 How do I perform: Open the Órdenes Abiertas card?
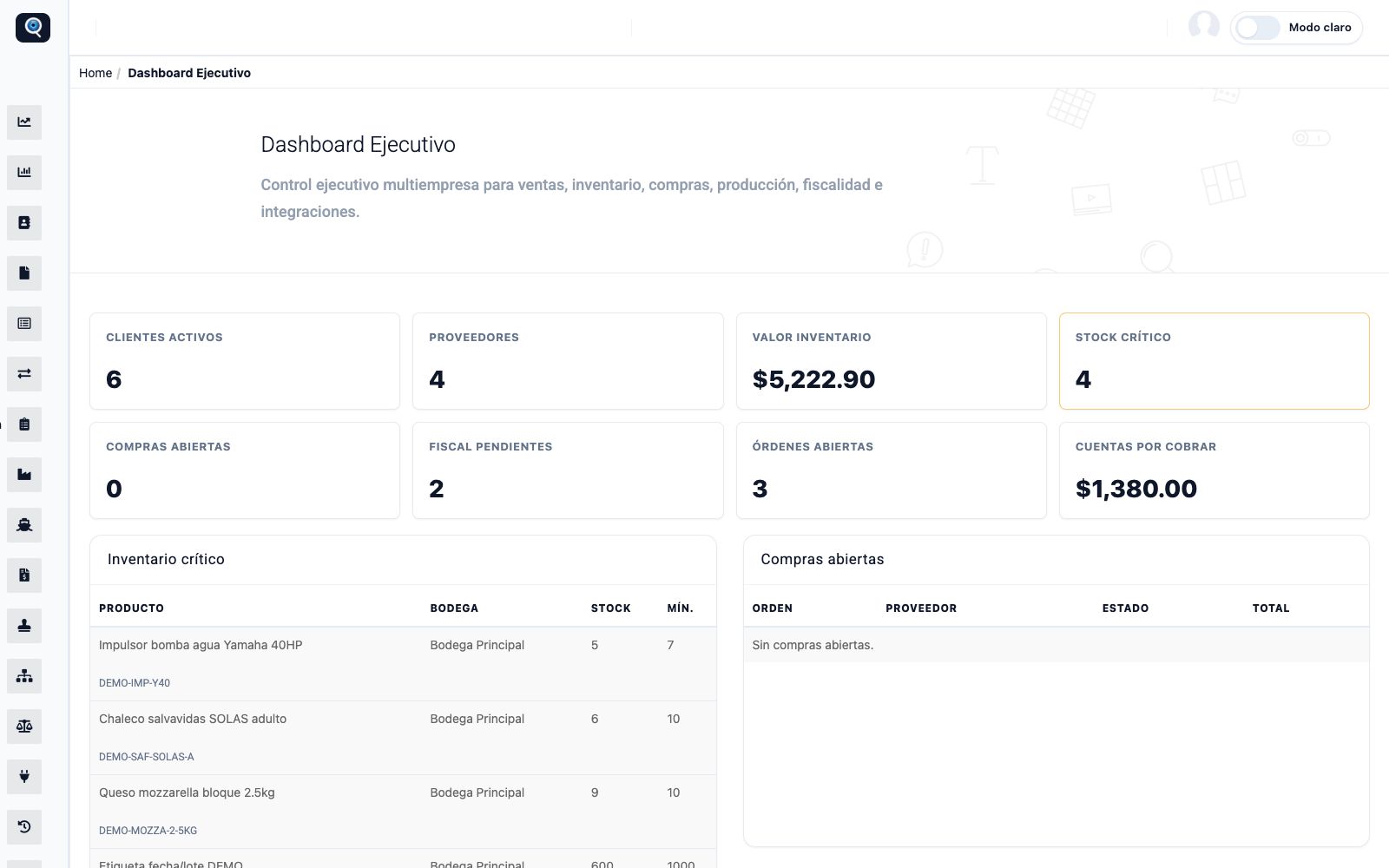(892, 470)
